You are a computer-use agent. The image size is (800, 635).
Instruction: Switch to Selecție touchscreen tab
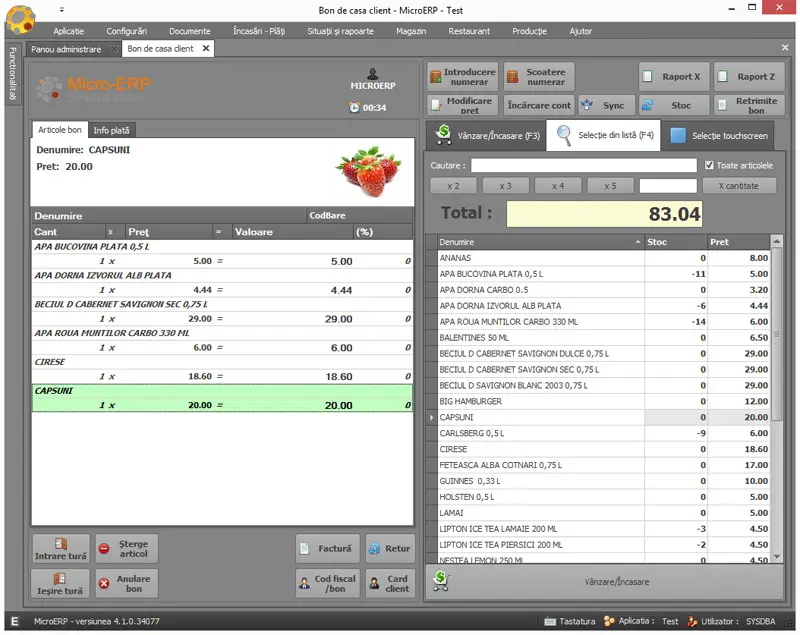tap(718, 136)
